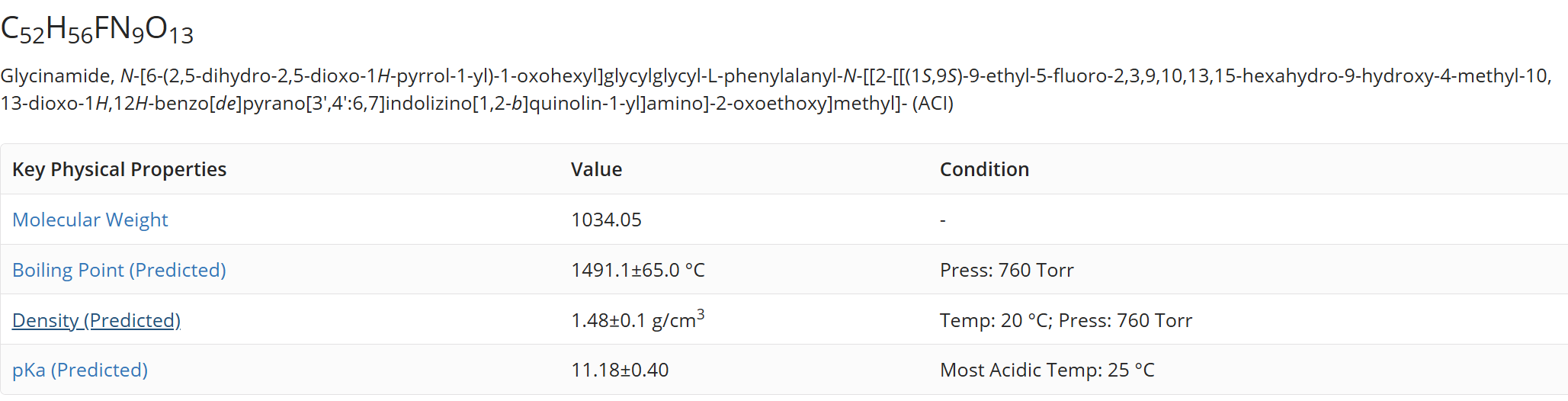Image resolution: width=1568 pixels, height=401 pixels.
Task: Click the Value column header
Action: (596, 169)
